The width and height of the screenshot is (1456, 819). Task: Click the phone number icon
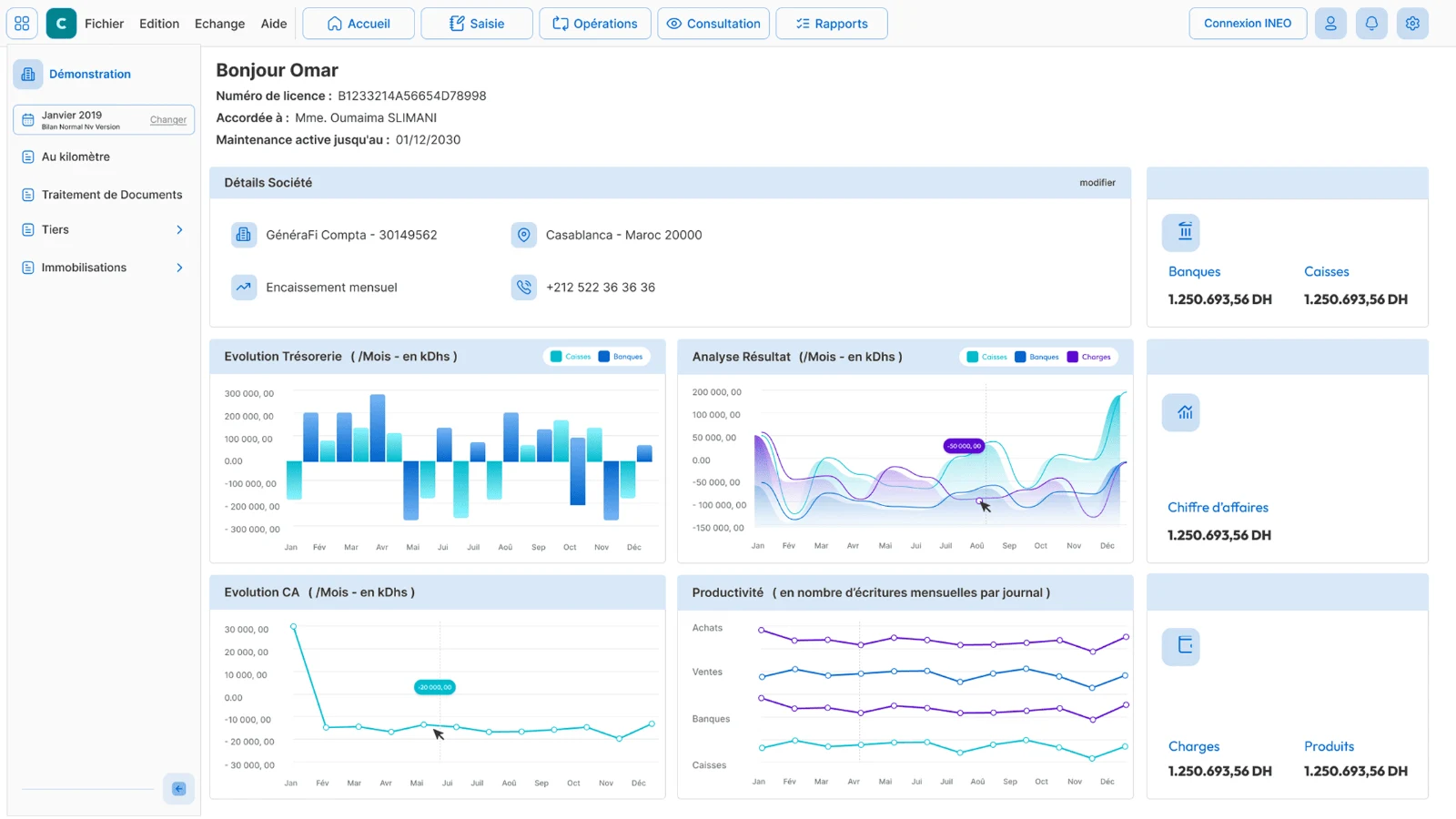(x=524, y=288)
